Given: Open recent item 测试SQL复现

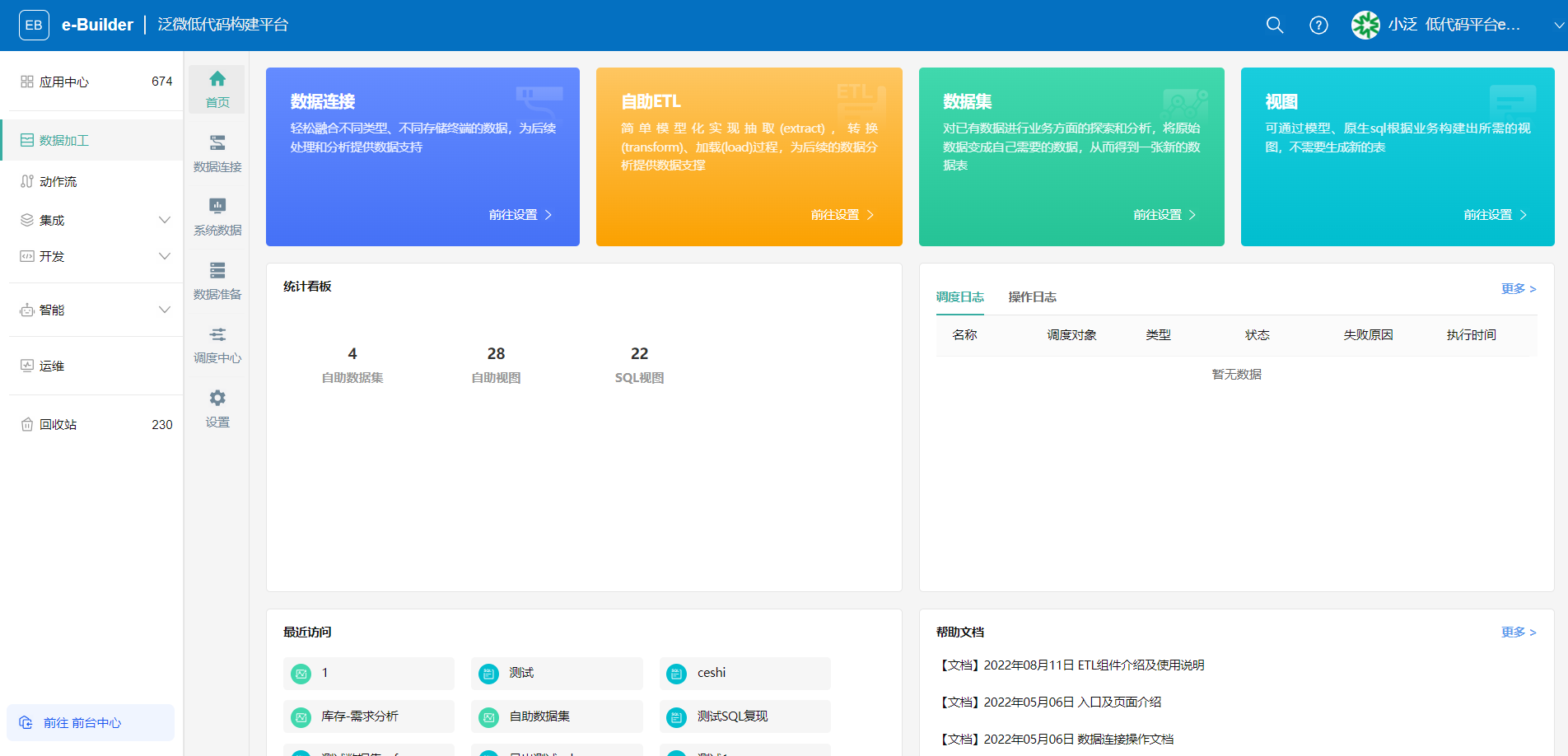Looking at the screenshot, I should coord(745,716).
